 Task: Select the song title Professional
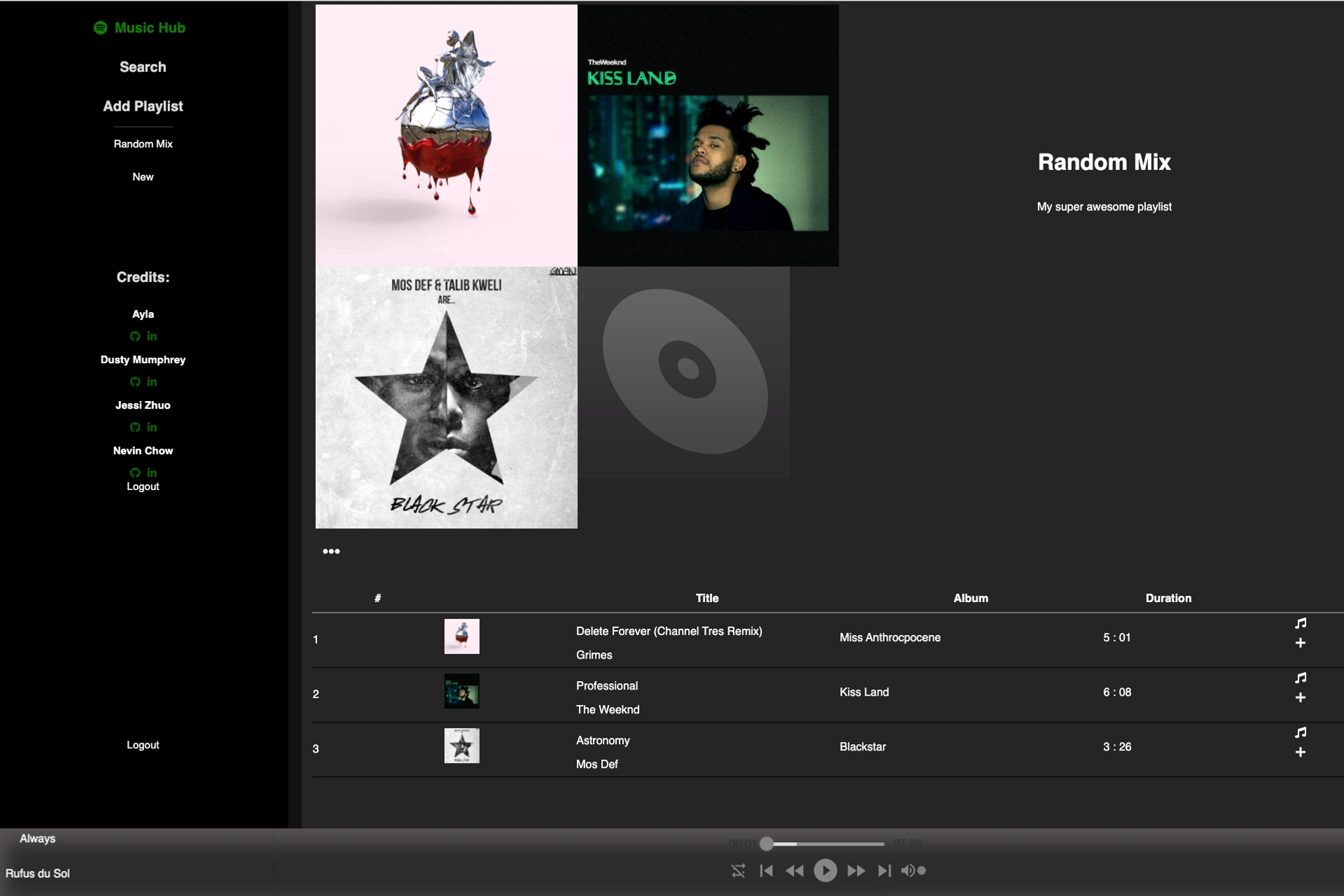coord(607,686)
